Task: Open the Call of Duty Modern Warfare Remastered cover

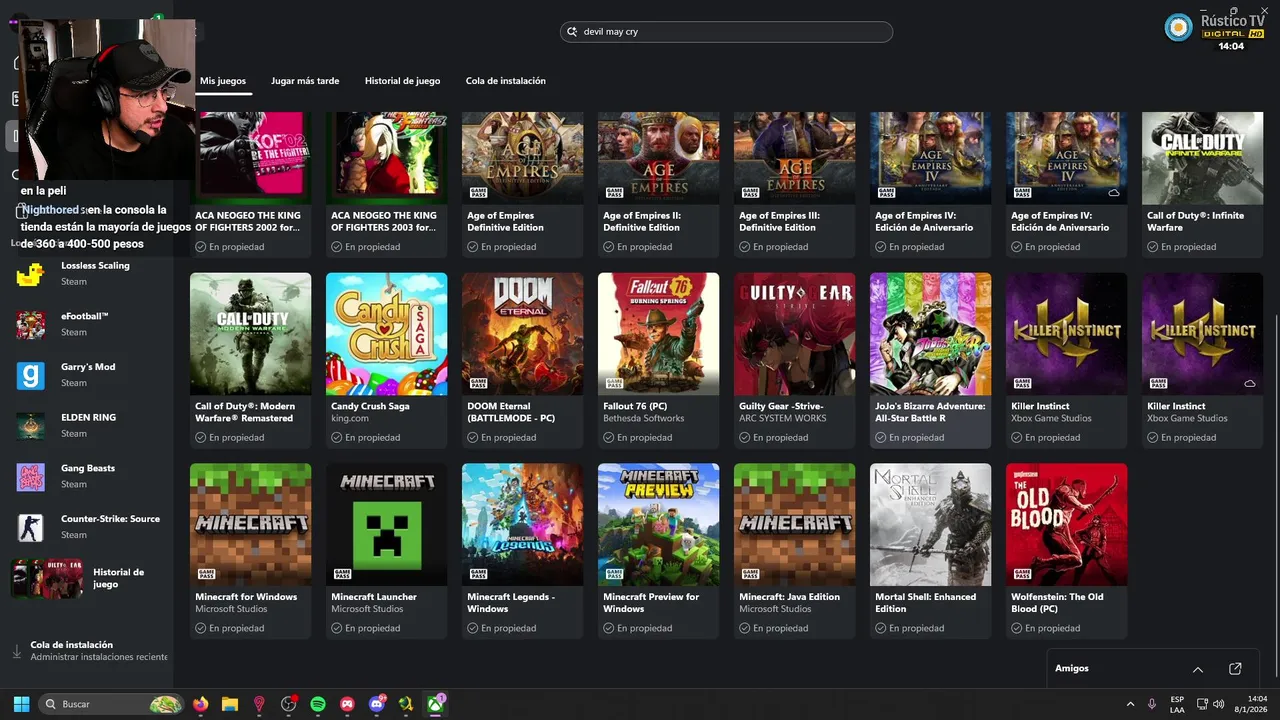Action: coord(250,334)
